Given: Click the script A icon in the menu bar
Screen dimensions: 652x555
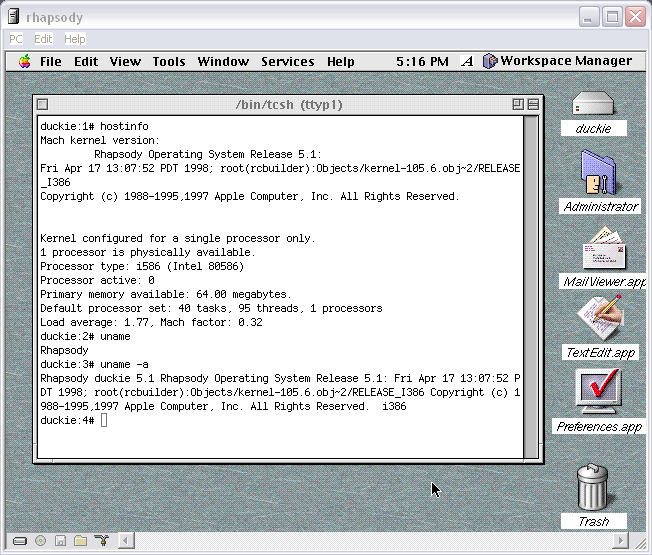Looking at the screenshot, I should [x=467, y=62].
